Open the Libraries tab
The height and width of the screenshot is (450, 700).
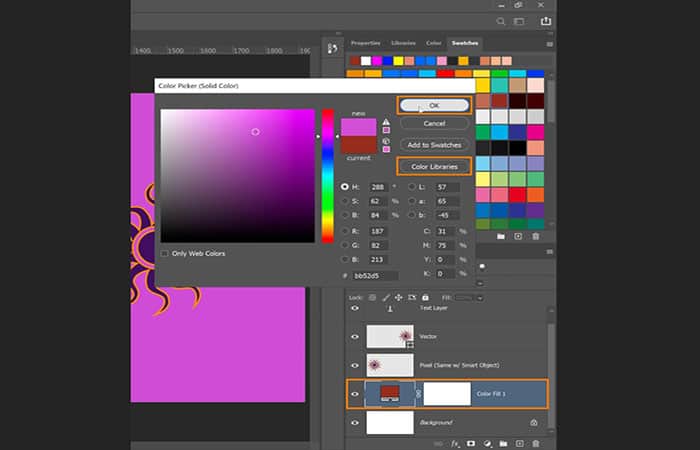403,43
